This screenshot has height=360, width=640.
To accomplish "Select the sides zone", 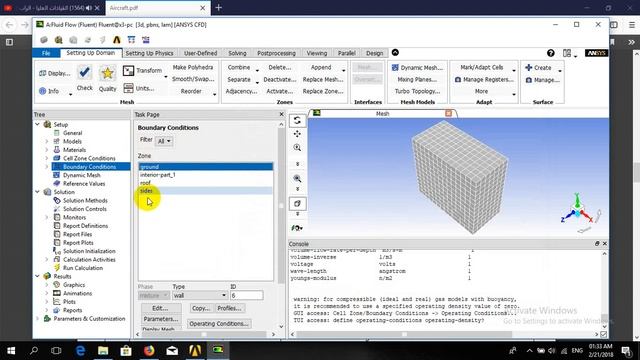I will (x=206, y=191).
